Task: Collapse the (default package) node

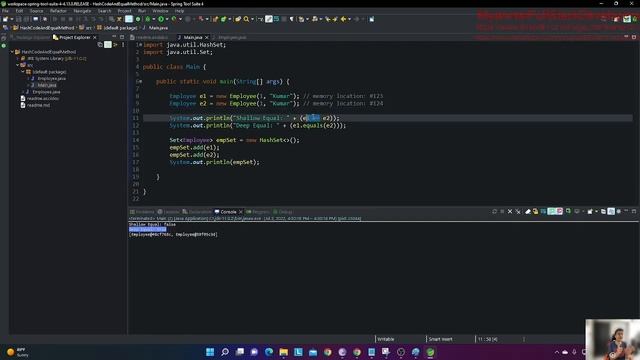Action: coord(23,71)
